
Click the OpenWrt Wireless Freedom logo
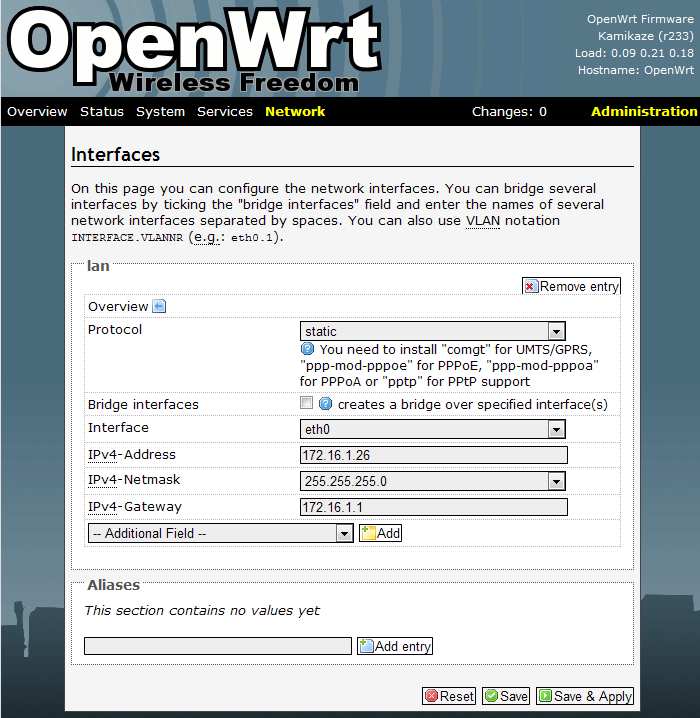point(195,49)
